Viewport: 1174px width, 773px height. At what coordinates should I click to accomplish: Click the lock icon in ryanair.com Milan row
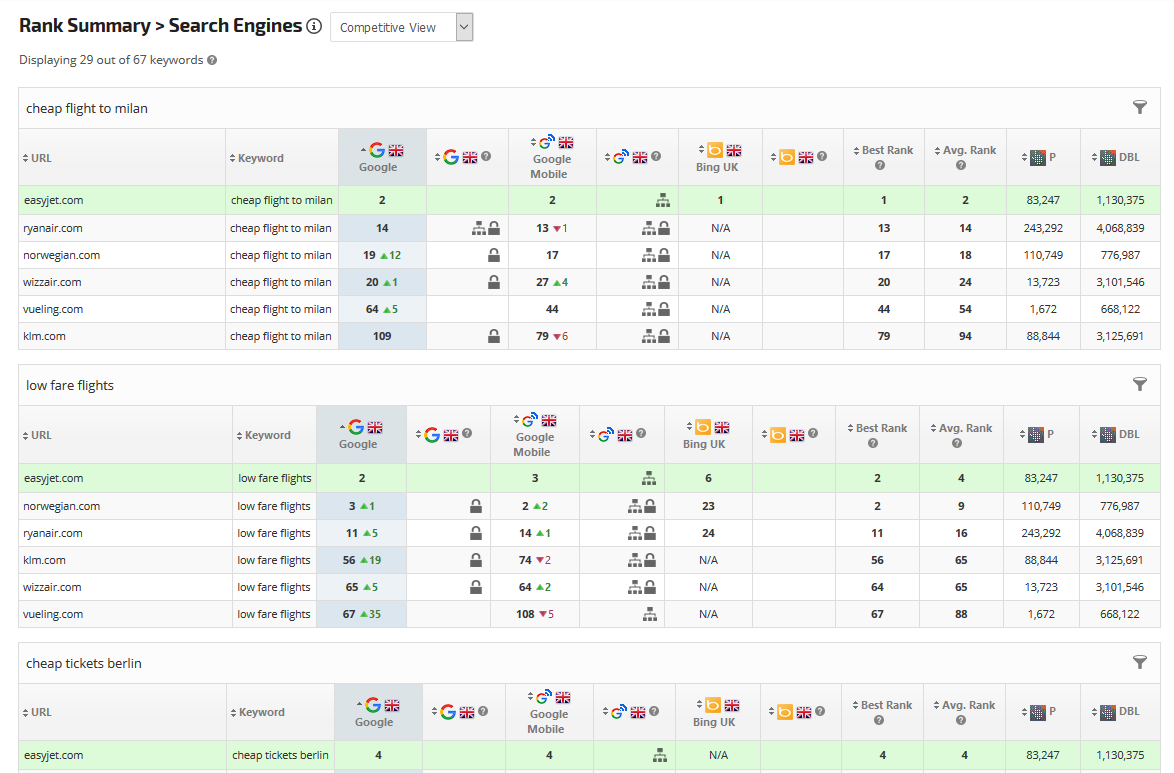tap(494, 228)
